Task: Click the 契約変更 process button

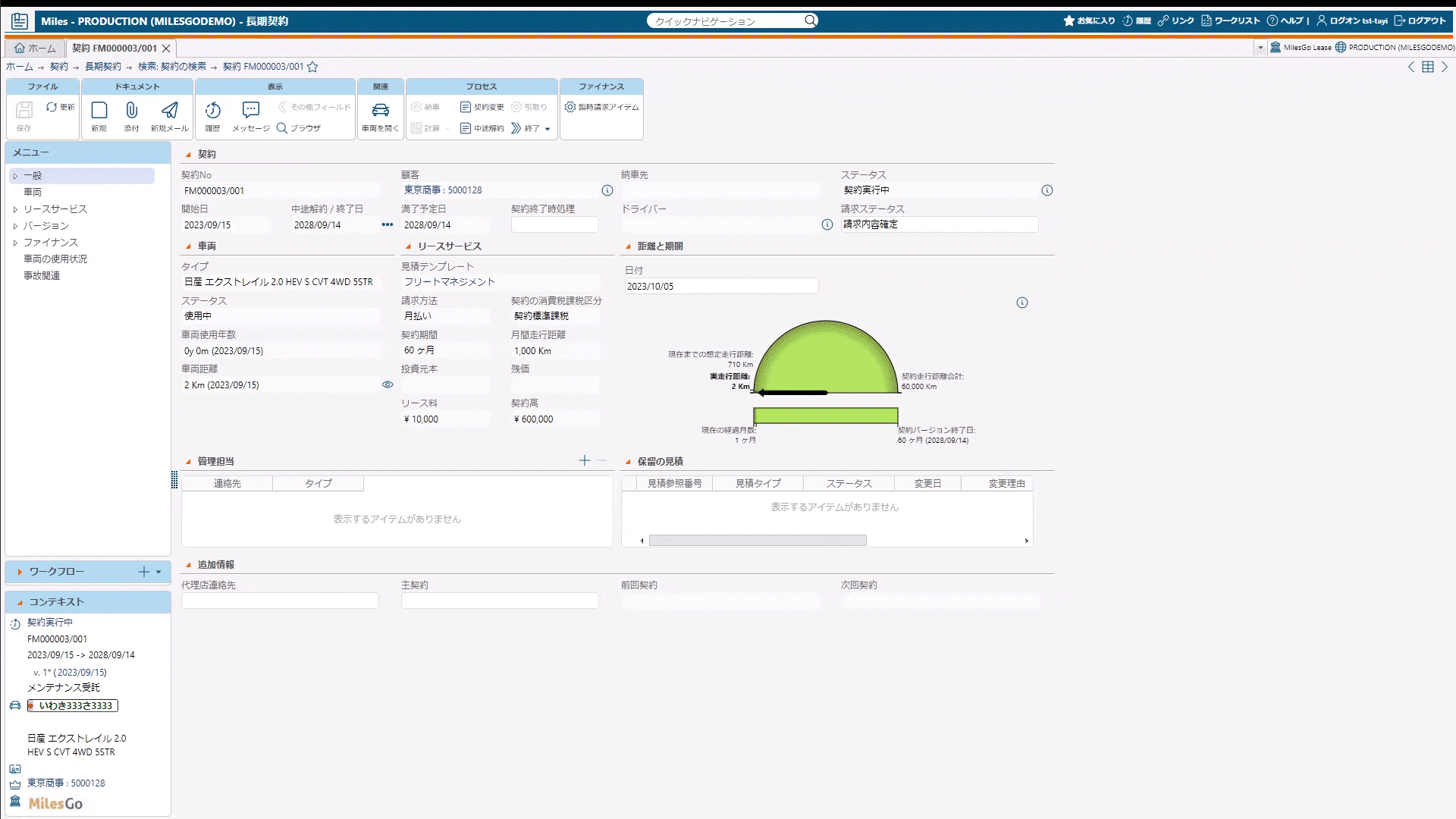Action: coord(482,107)
